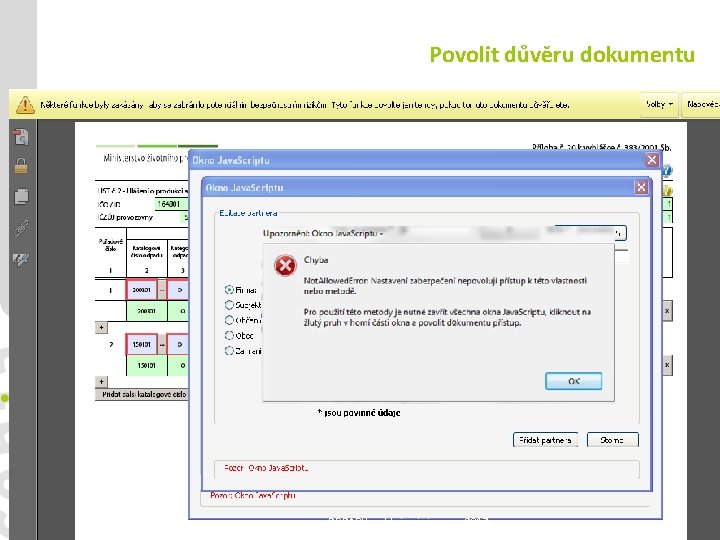720x540 pixels.
Task: Click the yellow warning message text bar
Action: click(x=304, y=105)
